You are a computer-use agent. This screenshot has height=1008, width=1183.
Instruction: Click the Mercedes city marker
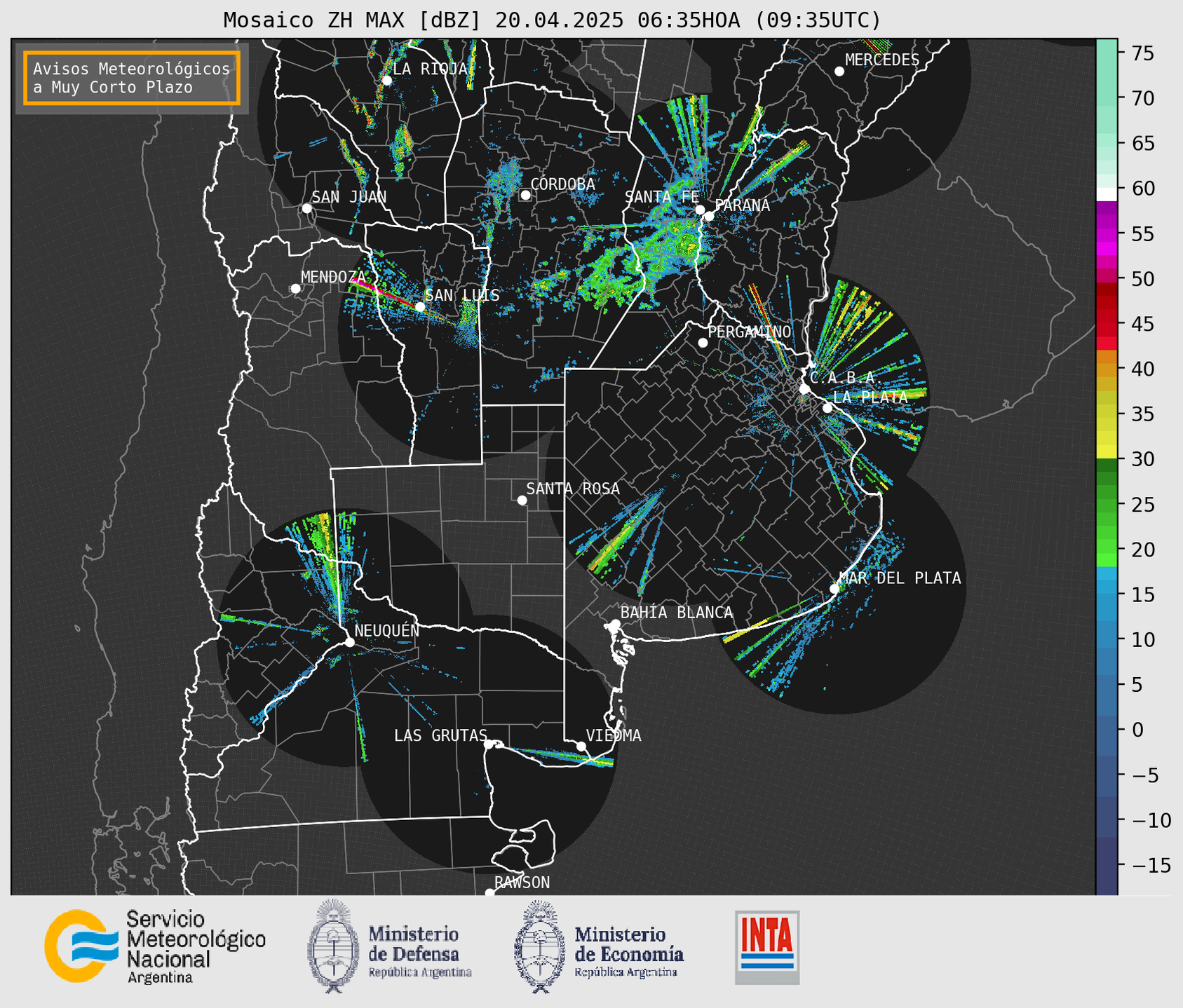[839, 71]
